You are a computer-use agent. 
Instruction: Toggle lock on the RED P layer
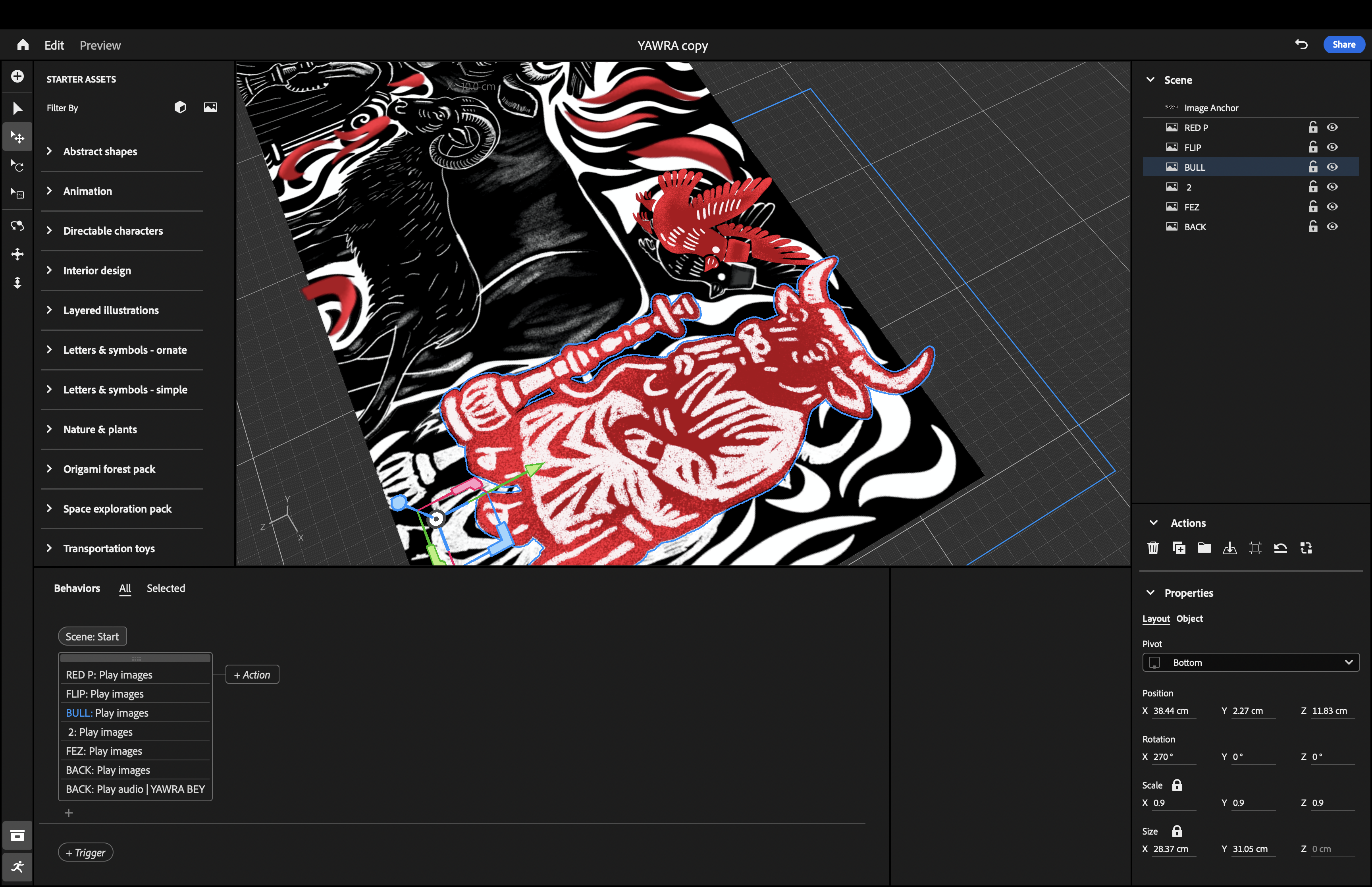click(1313, 127)
